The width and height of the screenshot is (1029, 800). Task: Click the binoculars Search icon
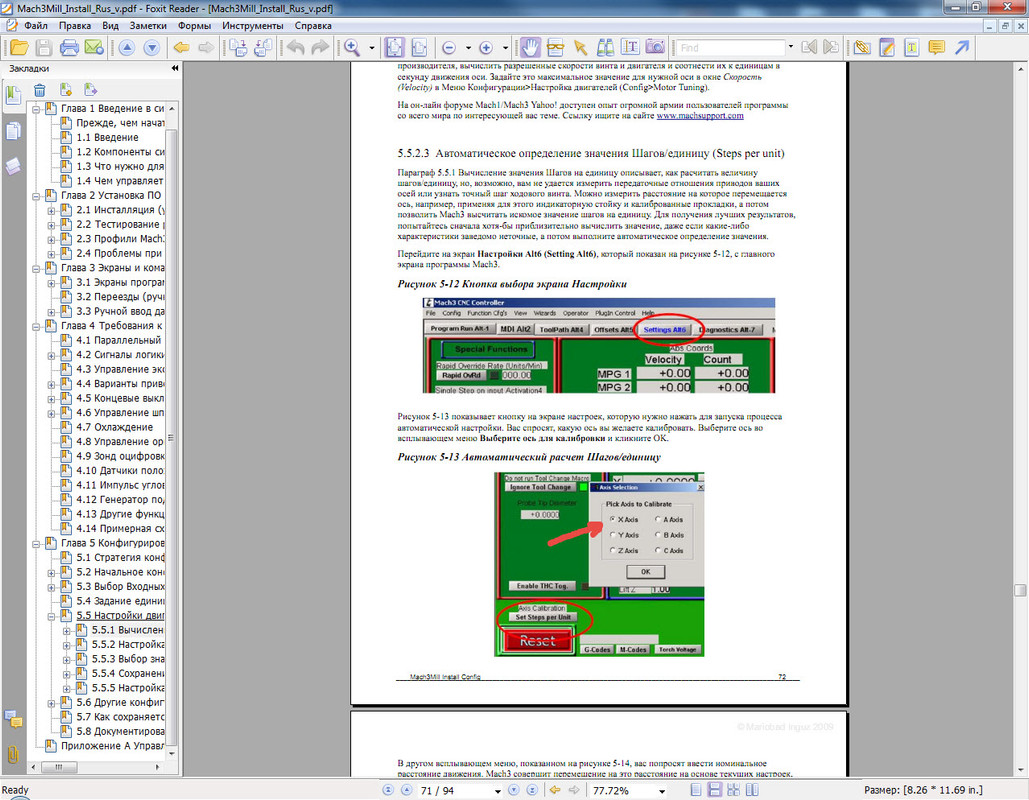[x=605, y=48]
